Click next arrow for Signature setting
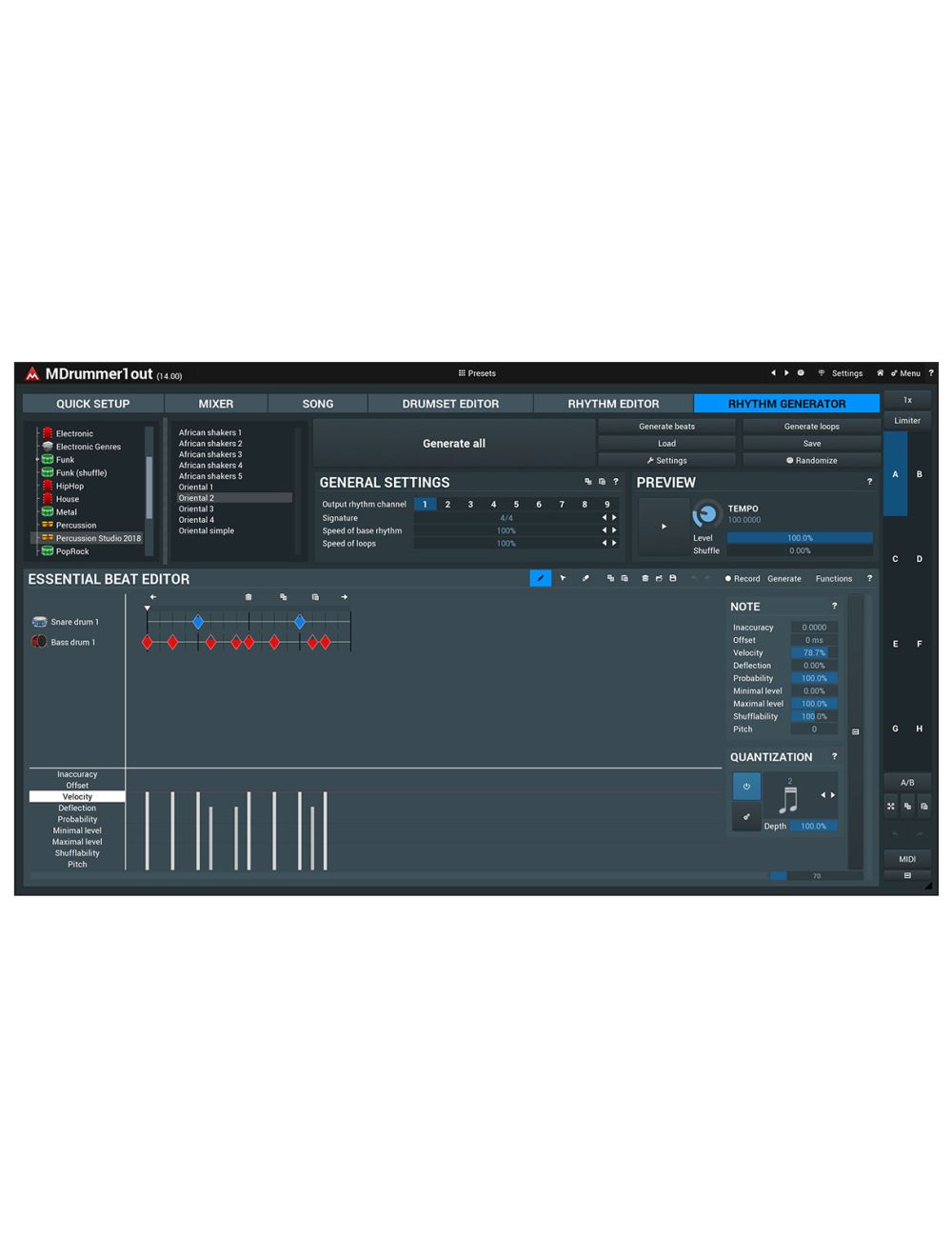 click(614, 518)
